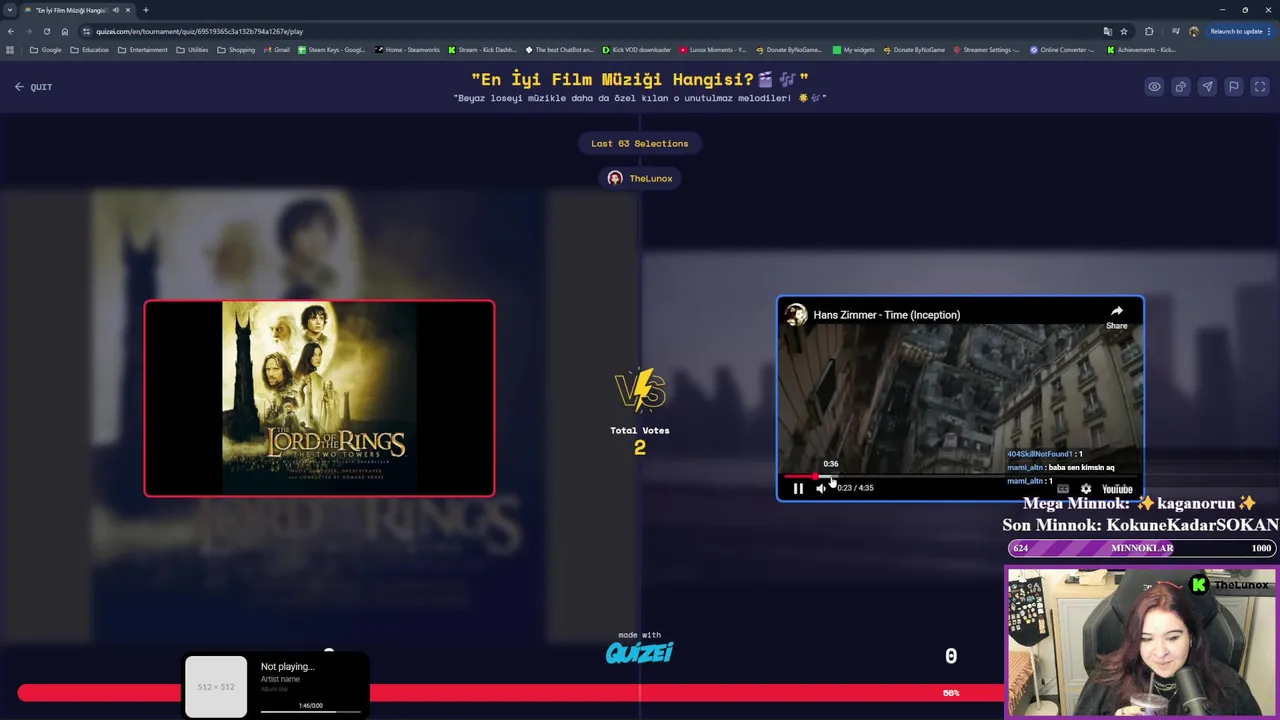Click the Not playing album art placeholder
This screenshot has width=1280, height=720.
[x=216, y=687]
